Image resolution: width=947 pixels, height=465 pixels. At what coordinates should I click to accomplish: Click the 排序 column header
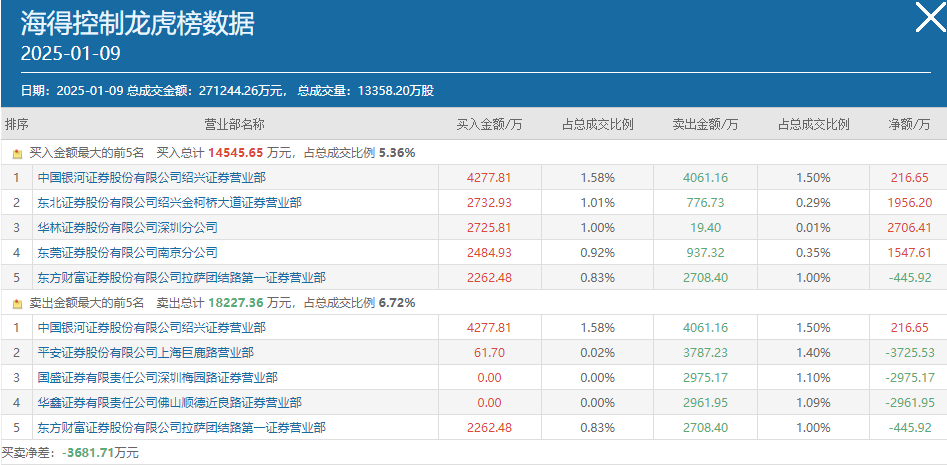[x=16, y=125]
